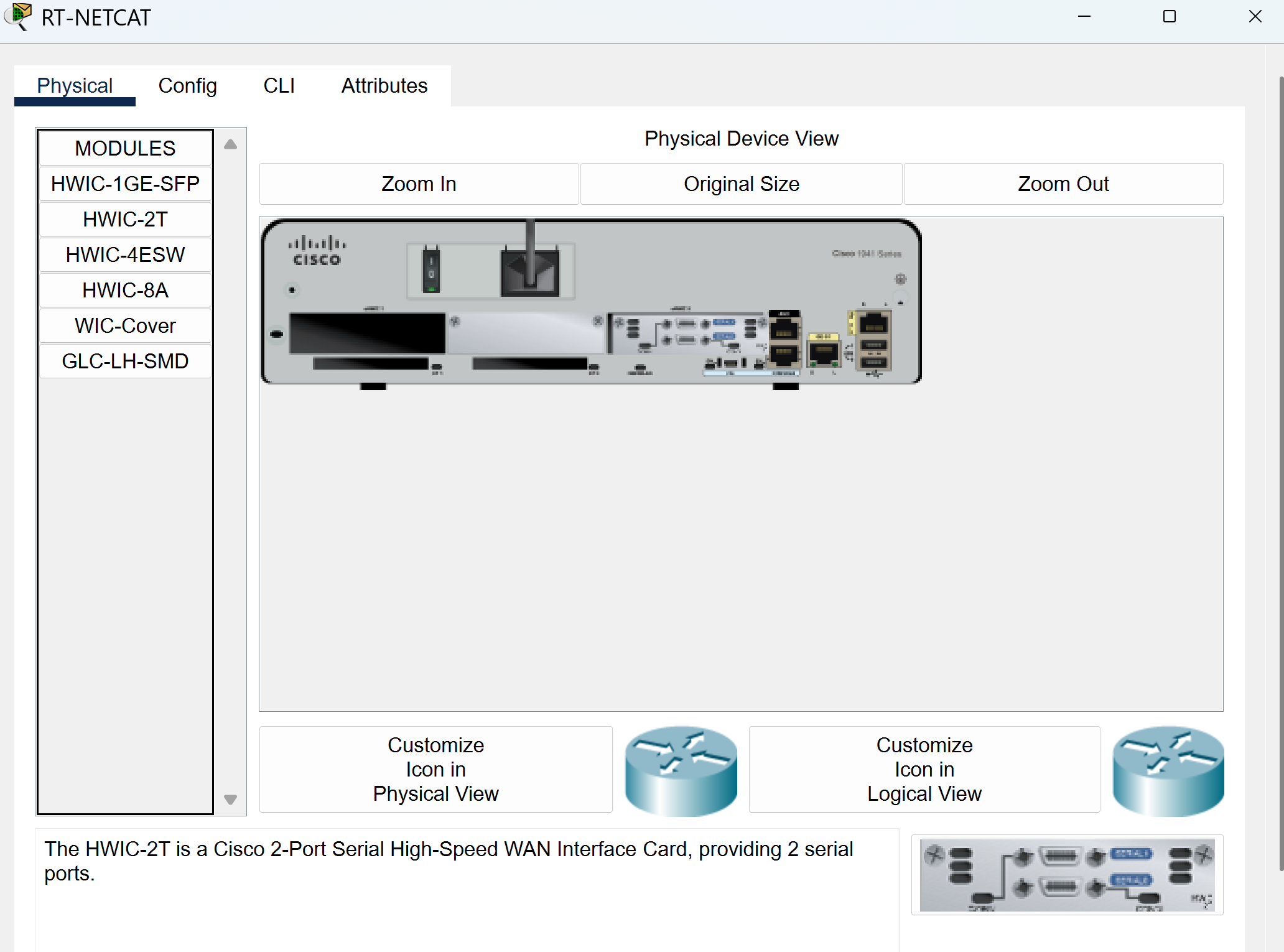This screenshot has height=952, width=1284.
Task: Switch to the Config tab
Action: coord(187,86)
